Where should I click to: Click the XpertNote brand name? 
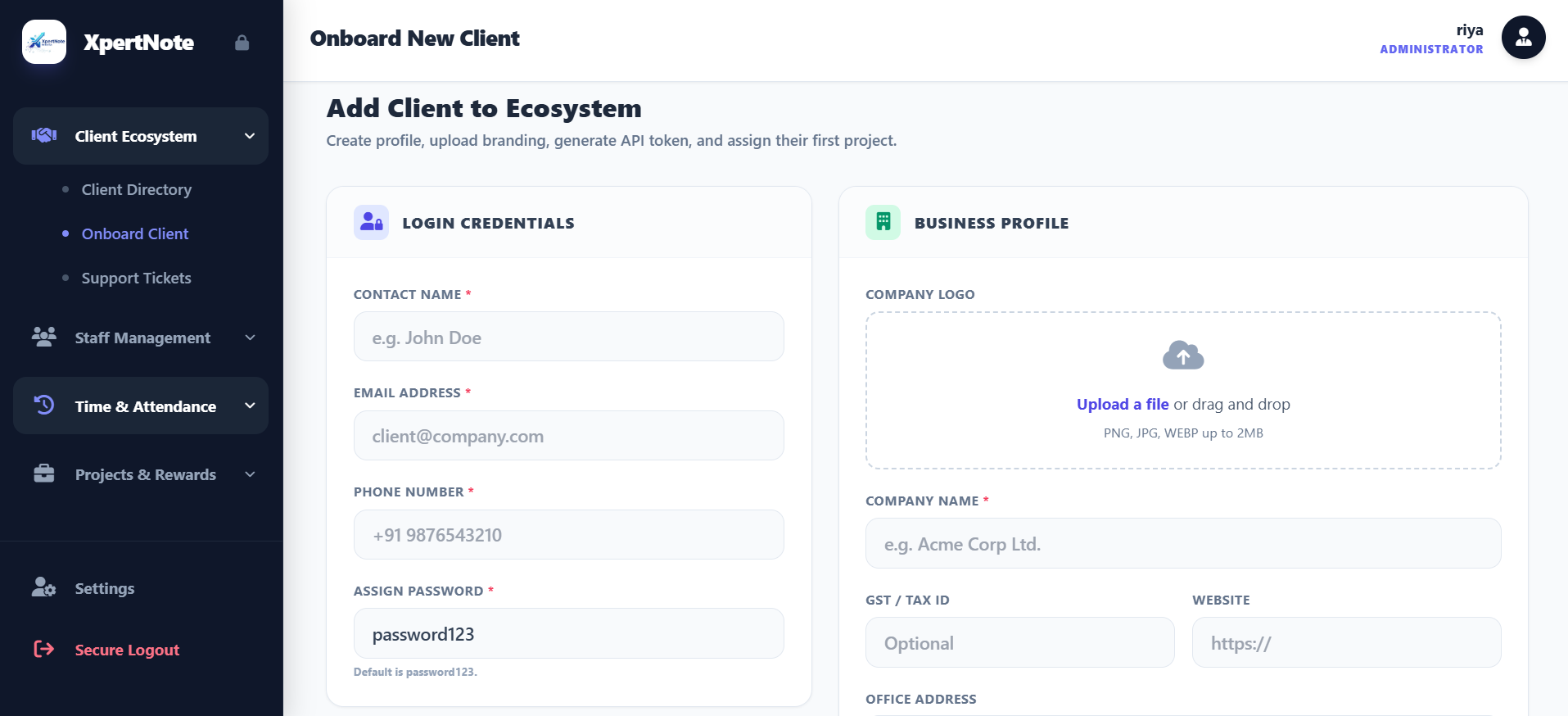point(138,43)
